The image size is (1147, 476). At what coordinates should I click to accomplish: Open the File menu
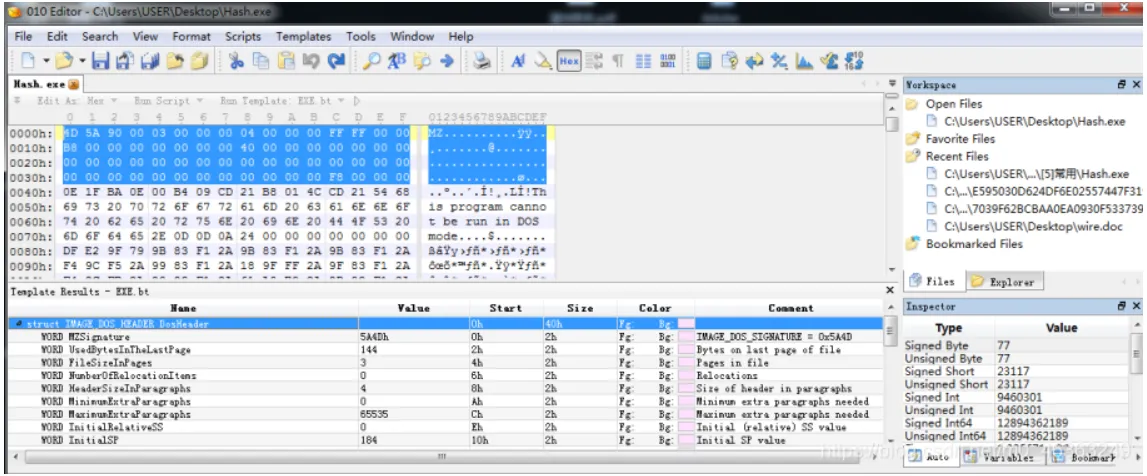[x=23, y=37]
